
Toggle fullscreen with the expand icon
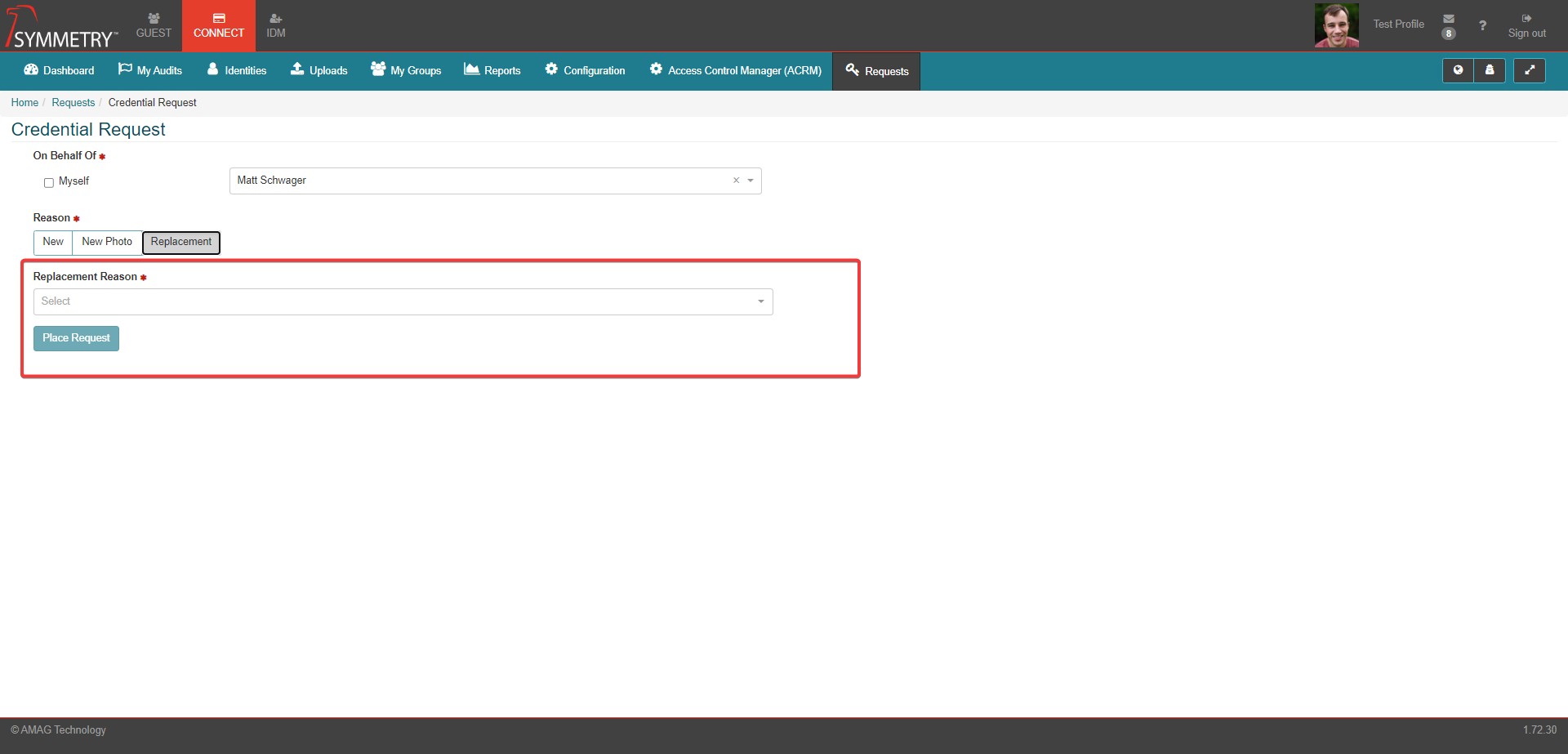coord(1530,70)
